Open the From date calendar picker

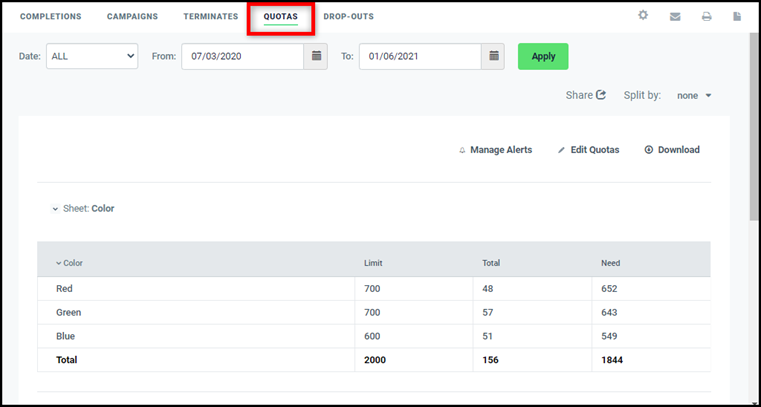click(316, 56)
